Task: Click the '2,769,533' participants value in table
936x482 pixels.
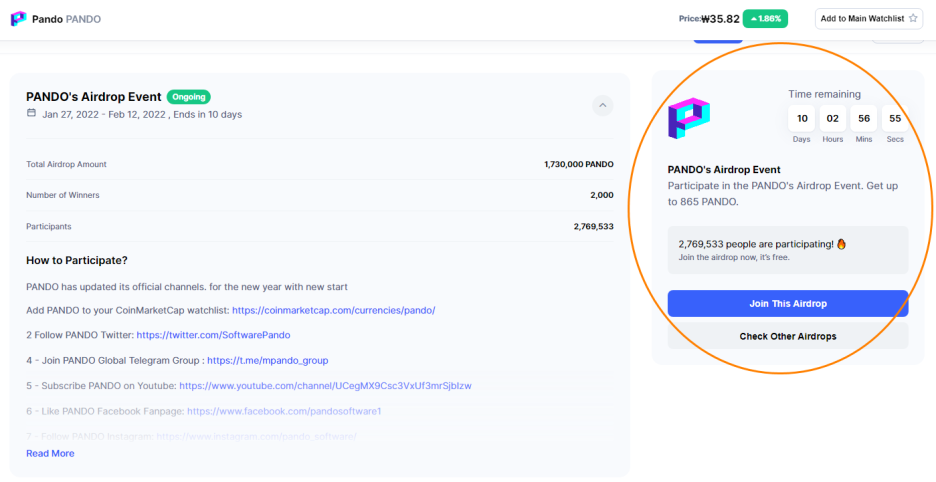Action: point(593,227)
